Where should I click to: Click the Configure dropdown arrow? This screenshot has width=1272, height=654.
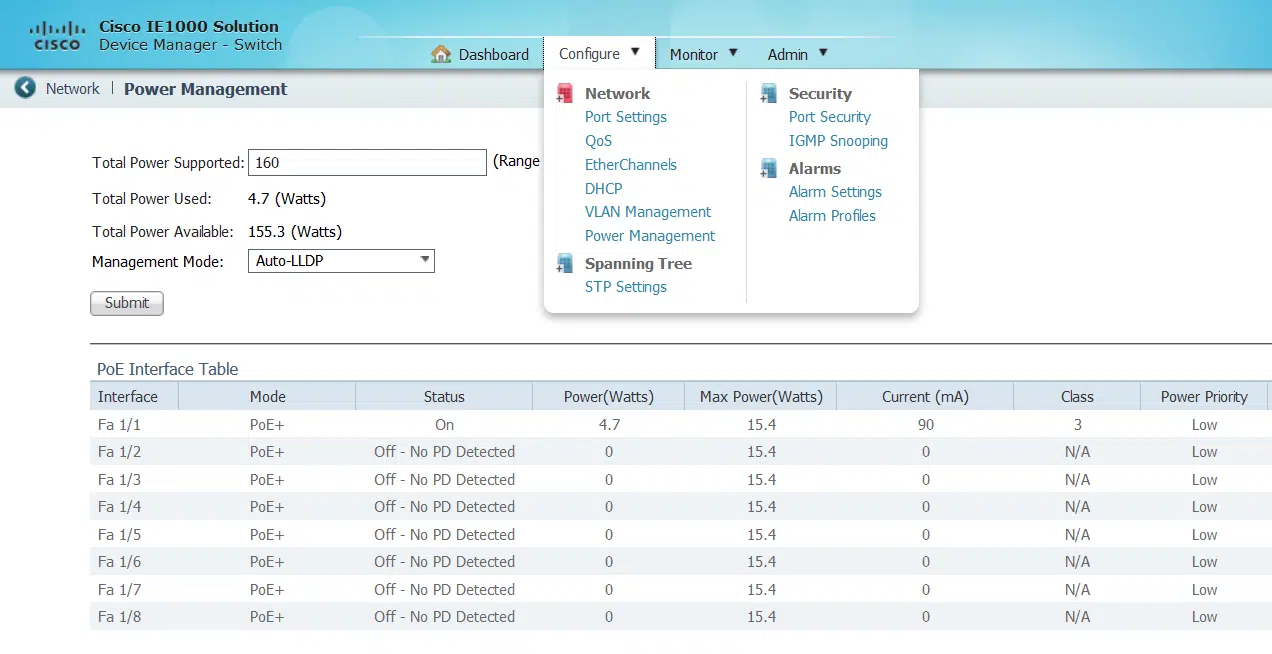click(634, 53)
